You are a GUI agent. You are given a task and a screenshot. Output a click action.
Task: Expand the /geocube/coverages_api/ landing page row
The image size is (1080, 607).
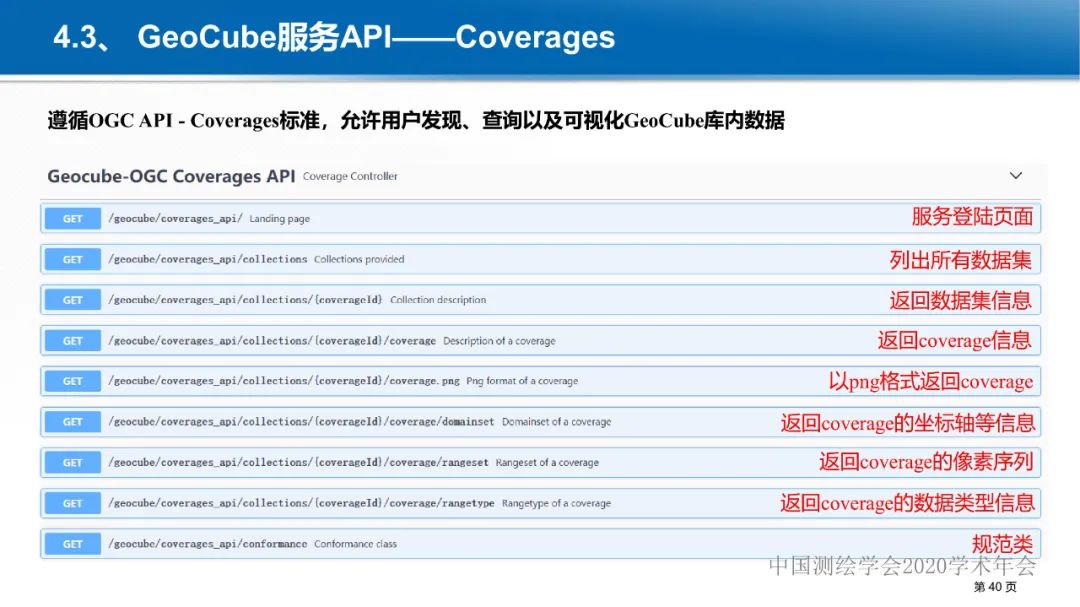tap(175, 219)
